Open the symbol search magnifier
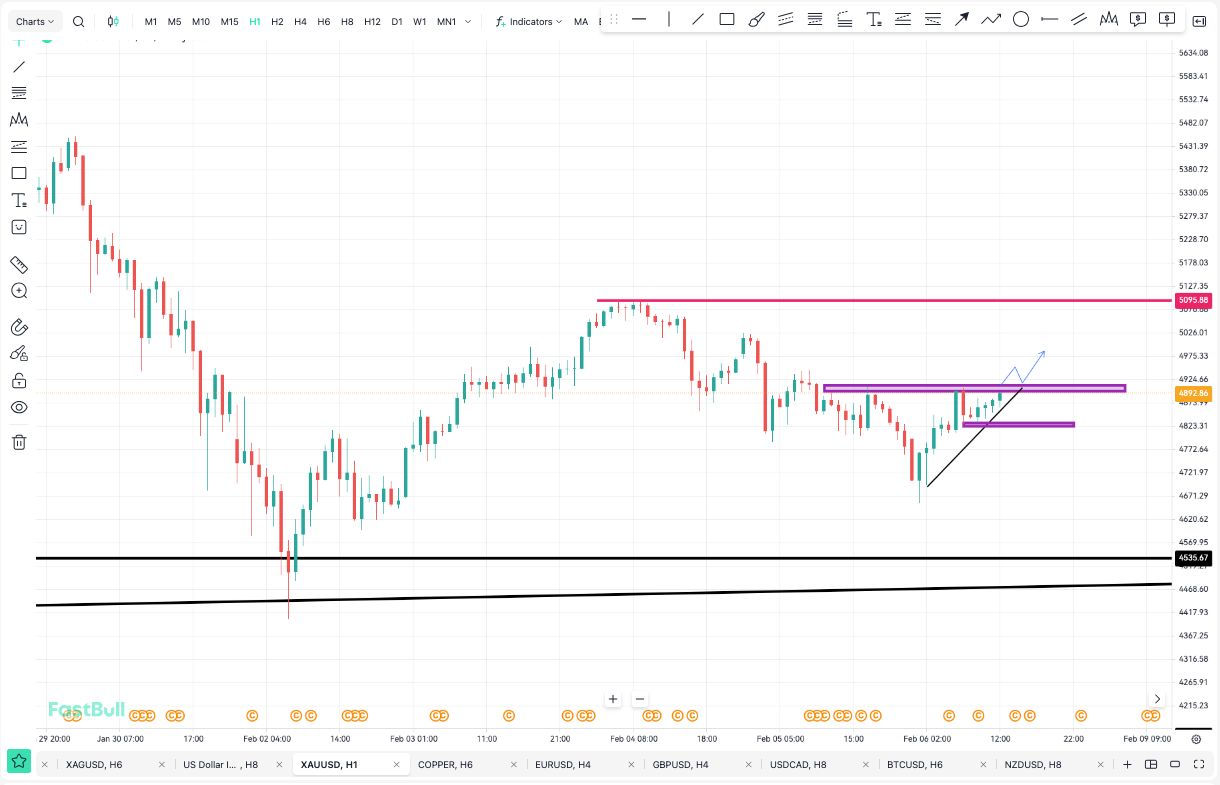1220x785 pixels. (x=79, y=21)
